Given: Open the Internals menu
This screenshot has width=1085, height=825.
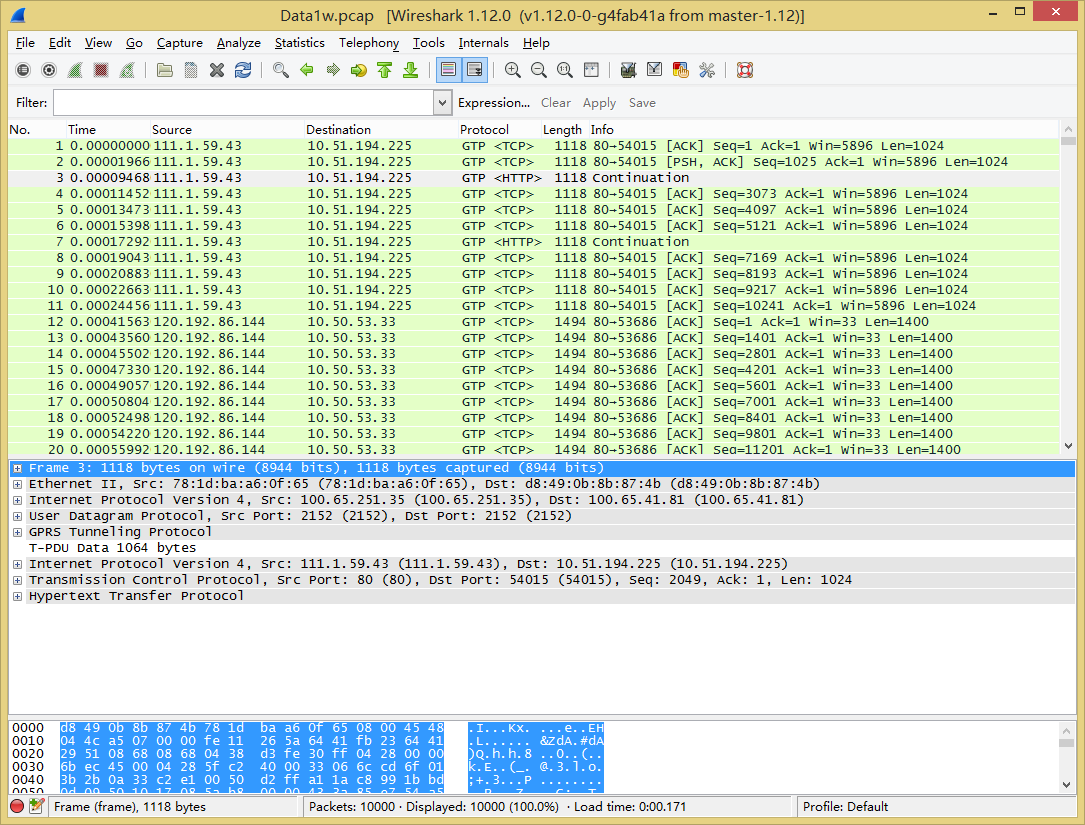Looking at the screenshot, I should click(484, 43).
